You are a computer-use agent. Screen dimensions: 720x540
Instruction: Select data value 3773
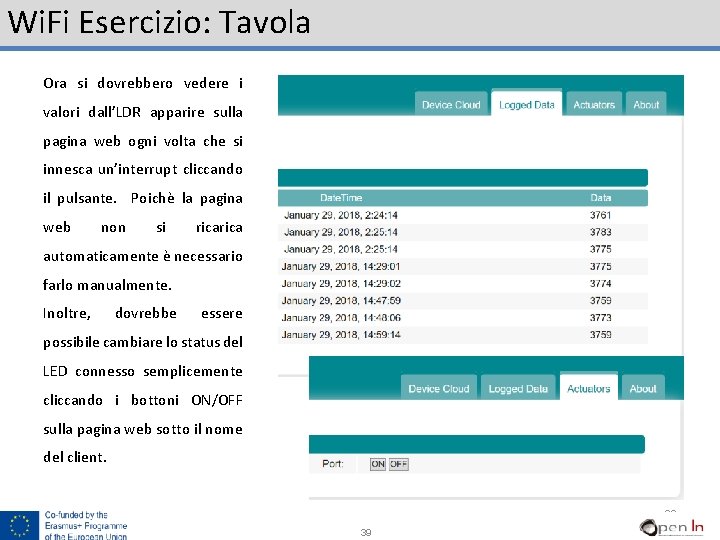601,317
